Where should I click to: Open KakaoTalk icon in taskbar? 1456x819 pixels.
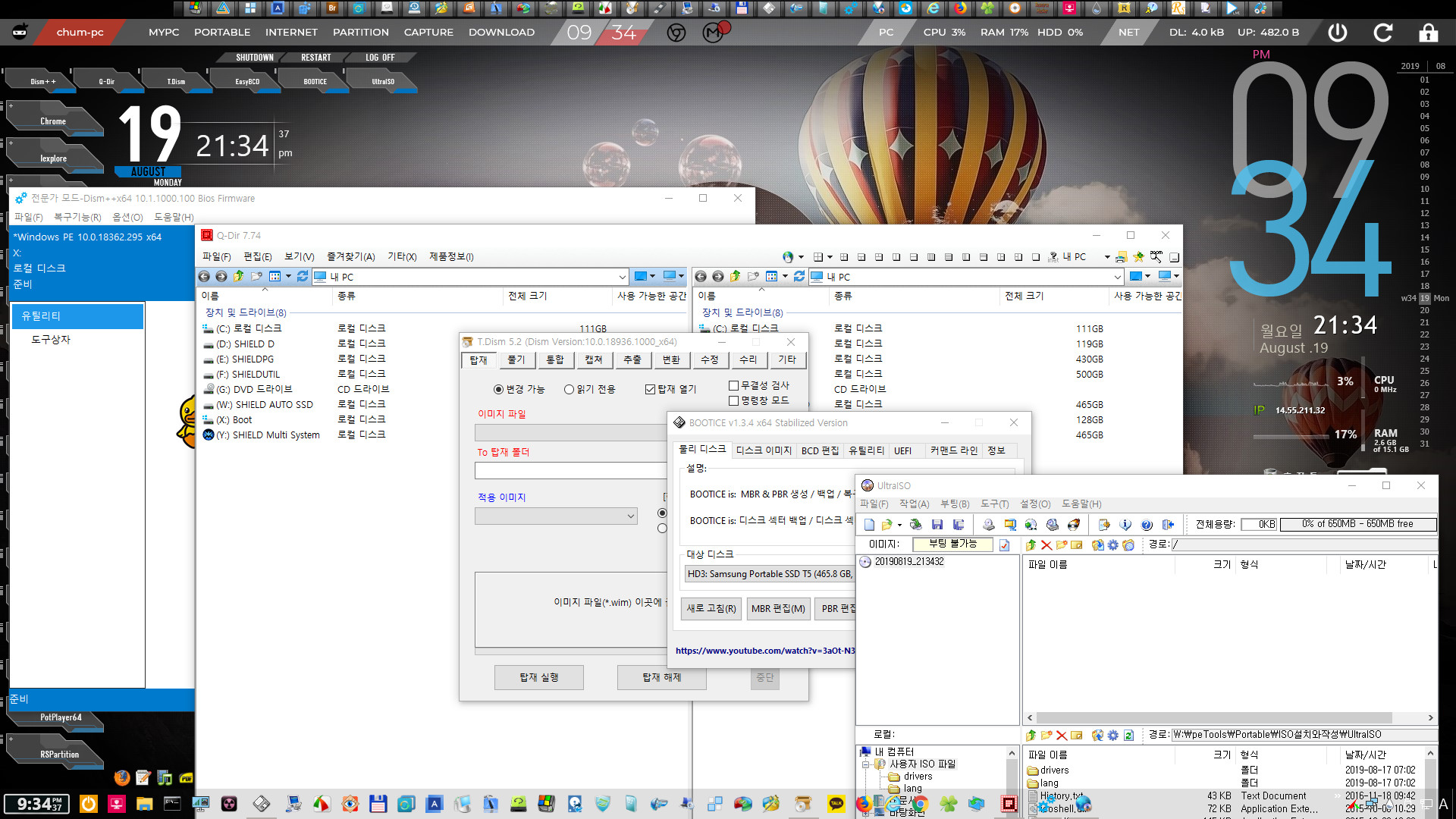[x=836, y=804]
